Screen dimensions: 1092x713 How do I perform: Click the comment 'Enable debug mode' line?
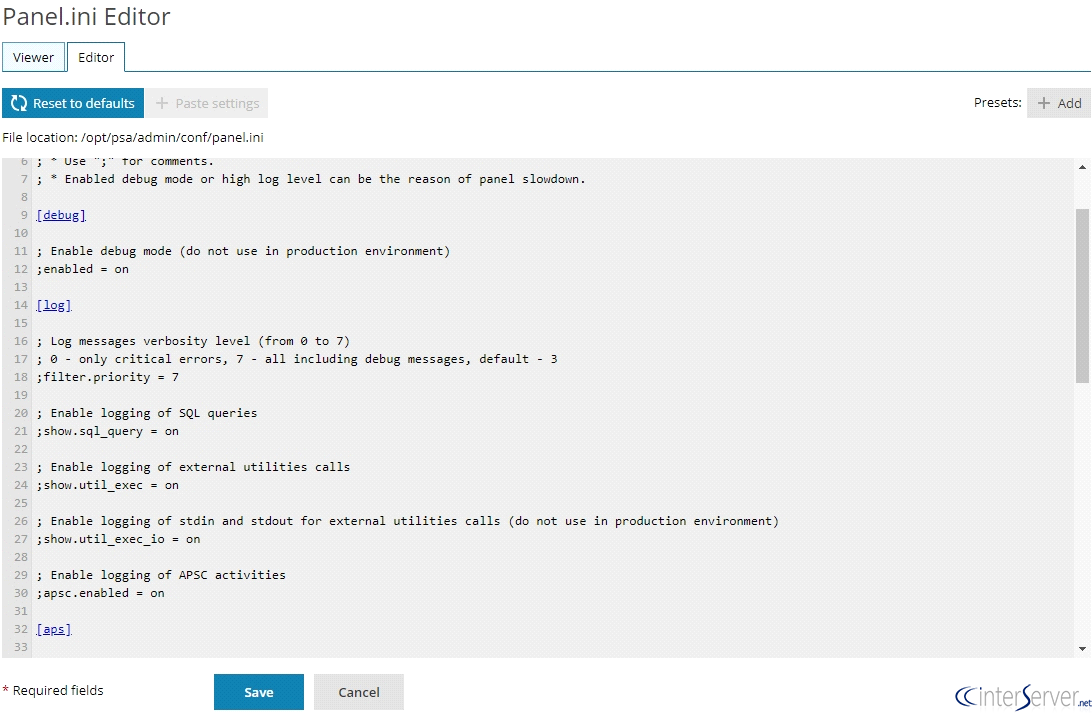[244, 251]
